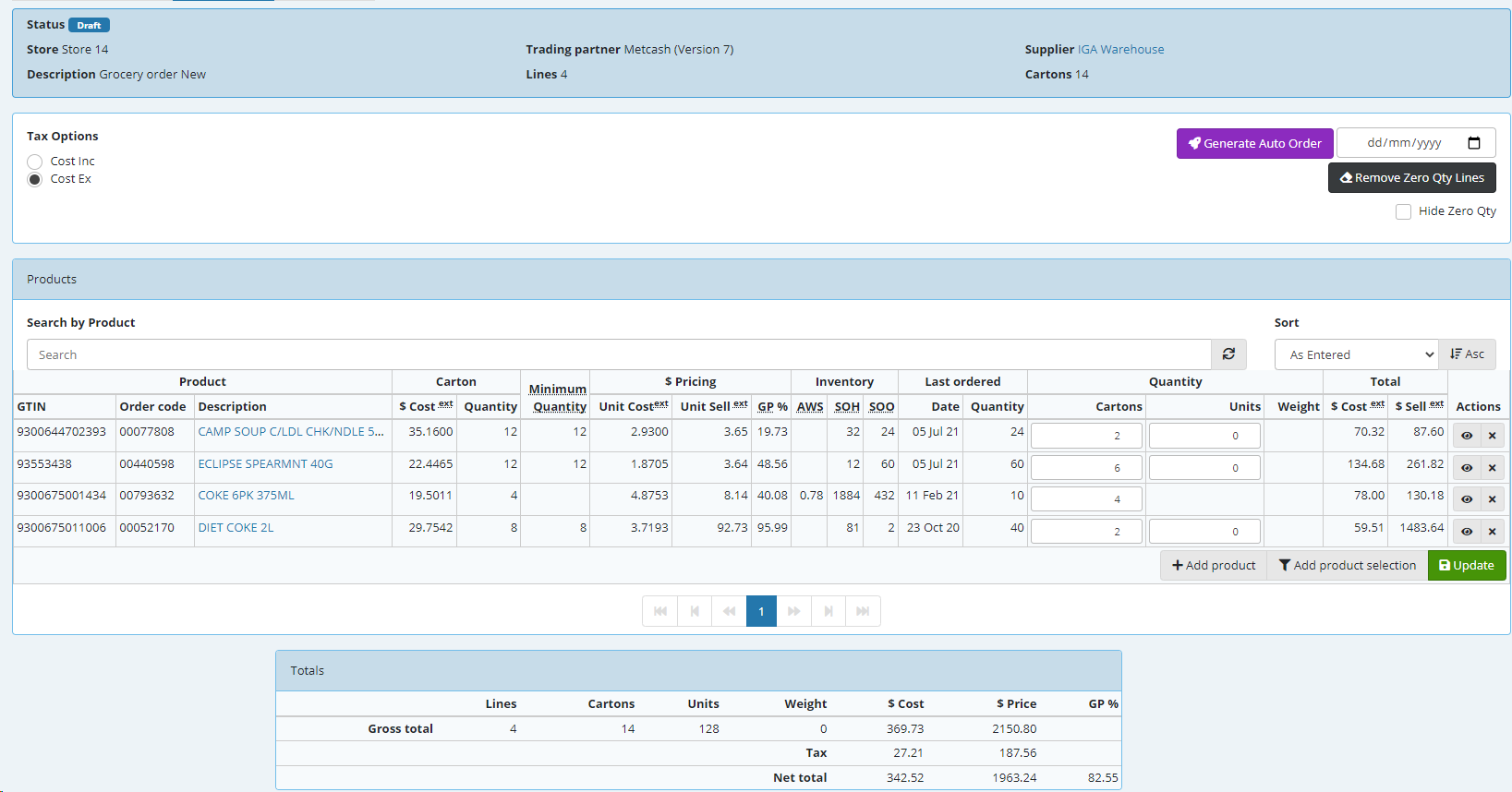Click the Totals panel header
1512x792 pixels.
click(x=698, y=671)
